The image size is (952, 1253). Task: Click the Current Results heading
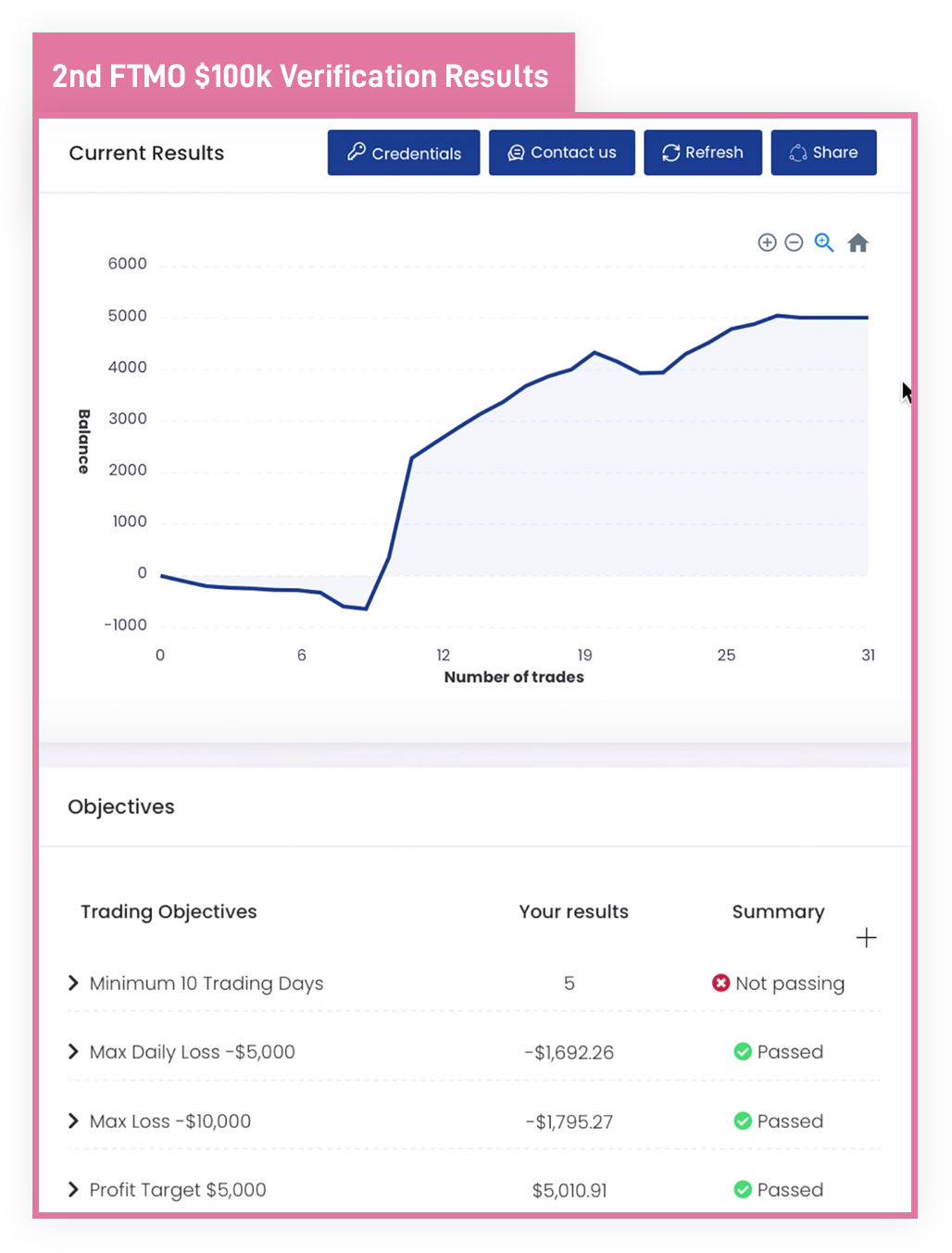pyautogui.click(x=146, y=153)
